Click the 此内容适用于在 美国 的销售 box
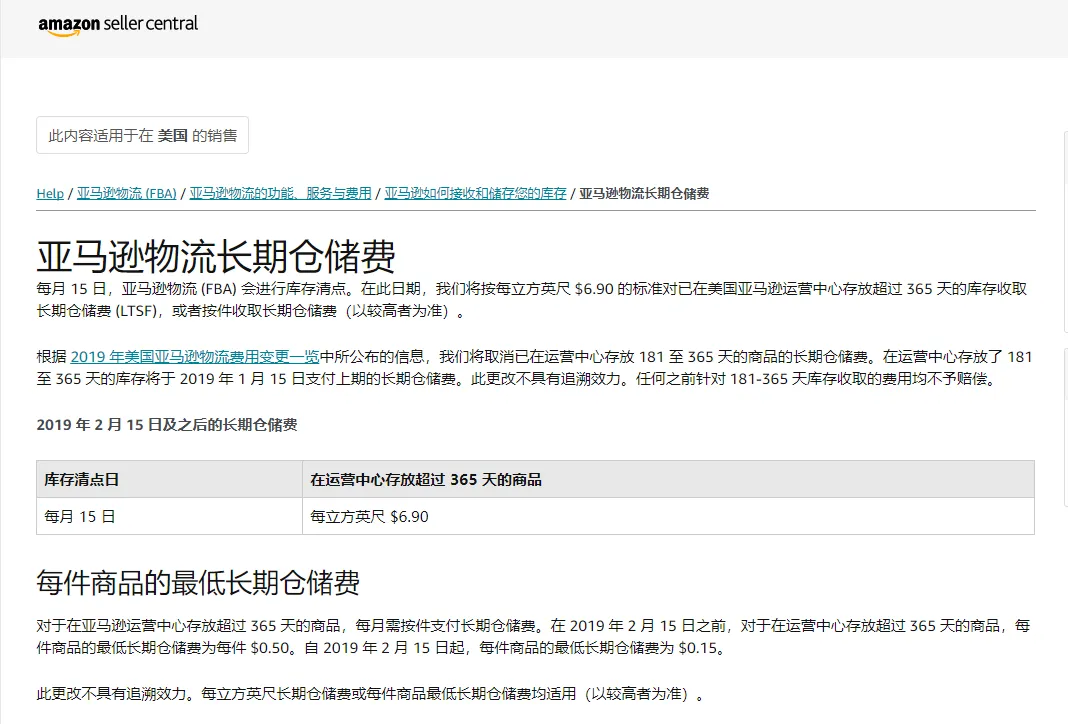Screen dimensions: 1068x724 click(x=142, y=136)
